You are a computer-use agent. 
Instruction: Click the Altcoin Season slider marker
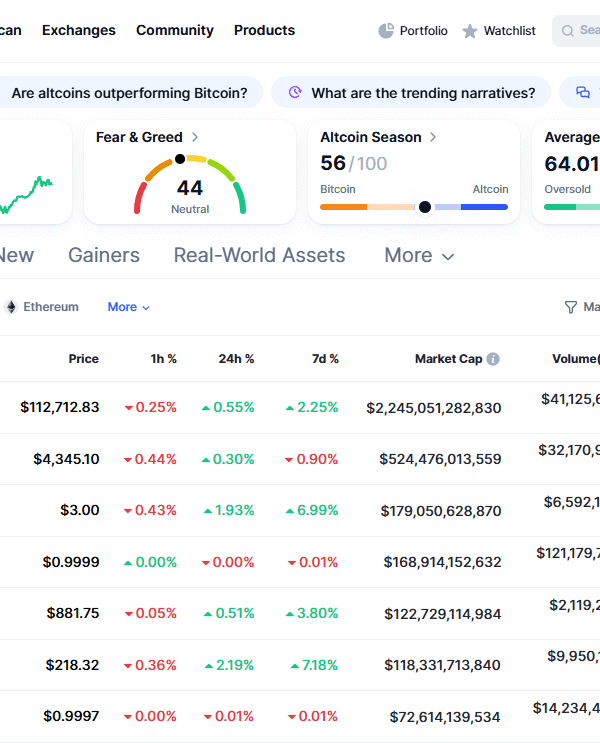[x=425, y=207]
